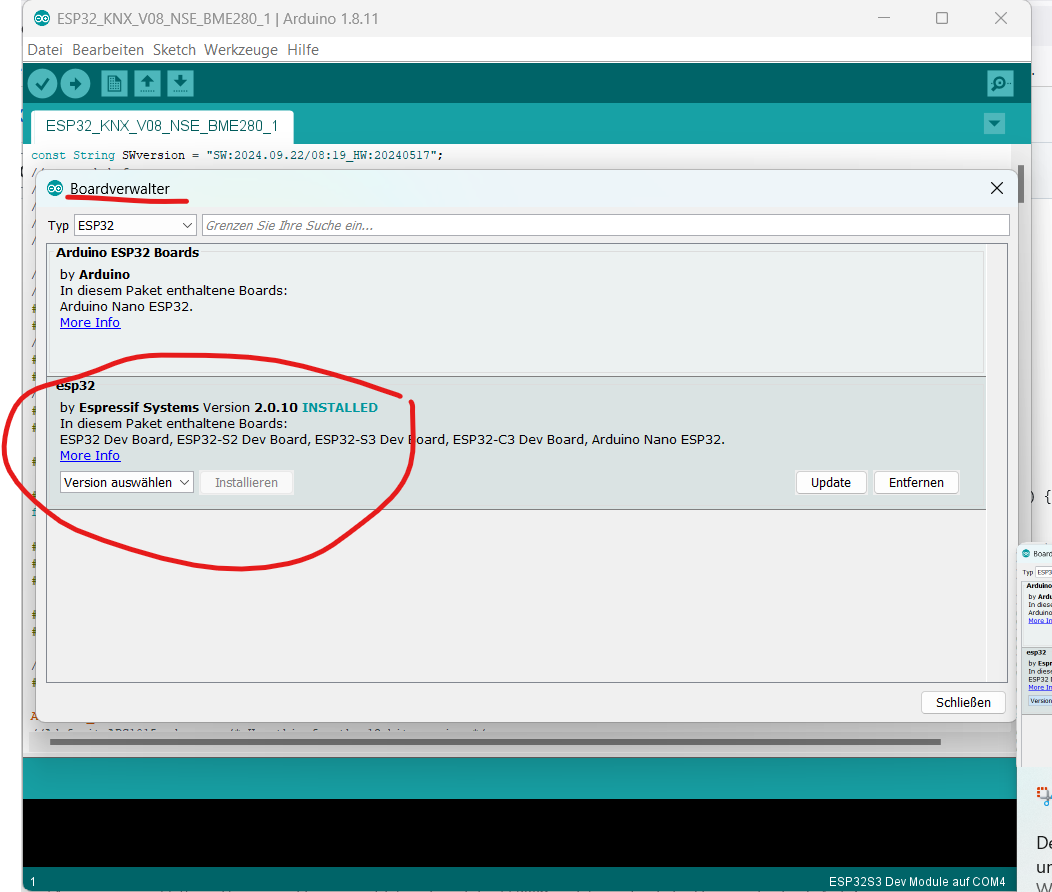Click the Verify (checkmark) toolbar icon
This screenshot has height=892, width=1052.
[x=42, y=84]
